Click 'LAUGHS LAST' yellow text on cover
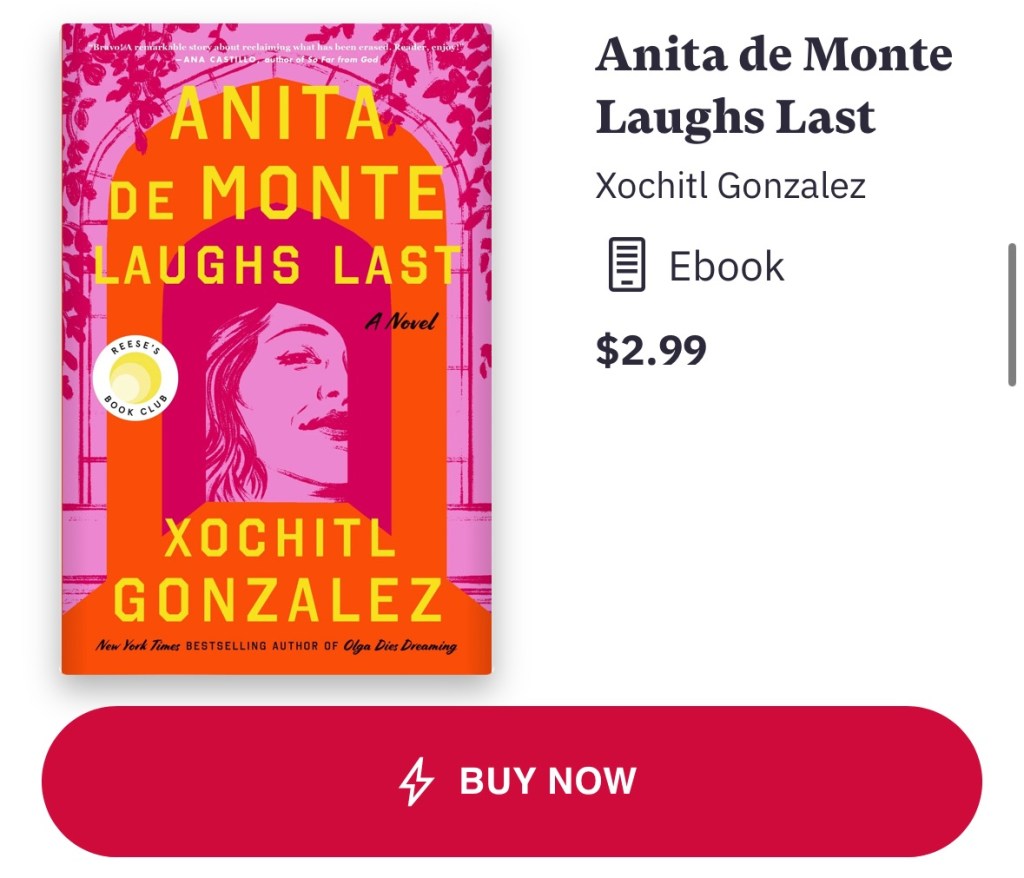The image size is (1024, 878). pos(278,266)
